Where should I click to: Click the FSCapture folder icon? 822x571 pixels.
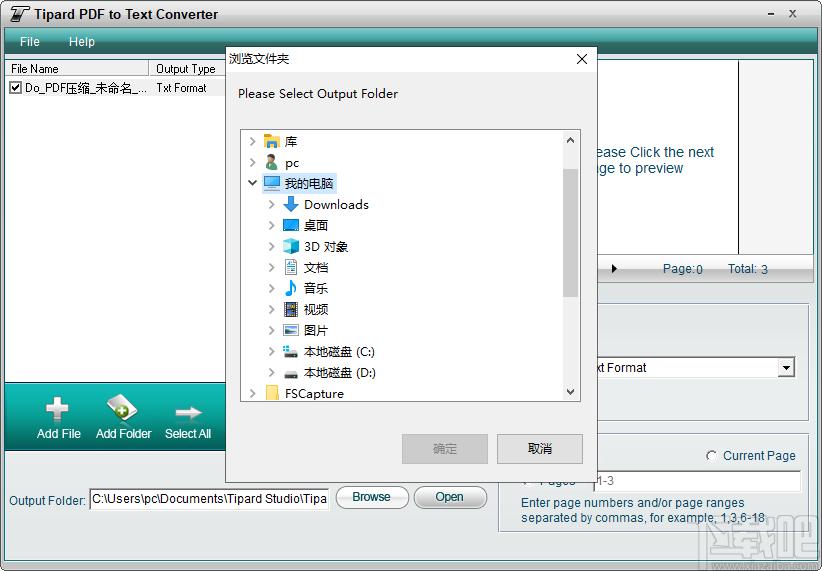point(272,393)
